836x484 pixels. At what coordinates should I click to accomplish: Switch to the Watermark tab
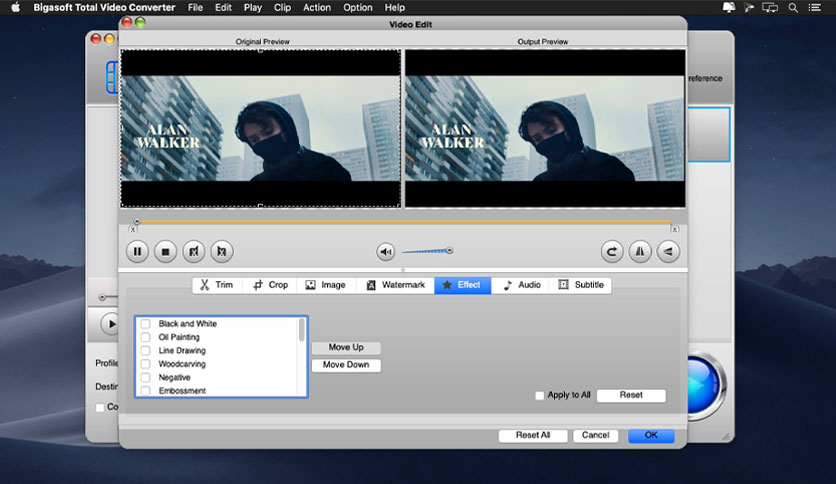point(395,285)
